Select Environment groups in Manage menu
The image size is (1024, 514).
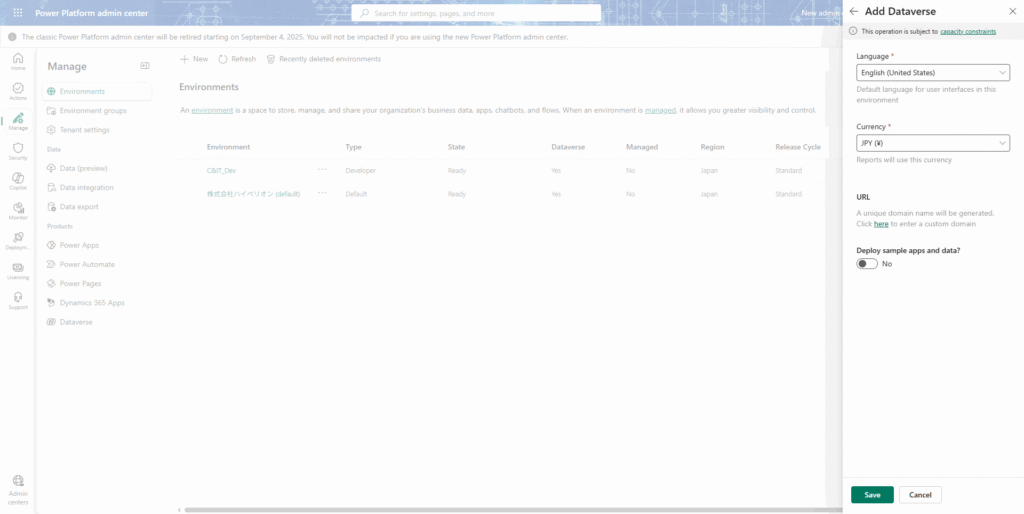pos(93,111)
